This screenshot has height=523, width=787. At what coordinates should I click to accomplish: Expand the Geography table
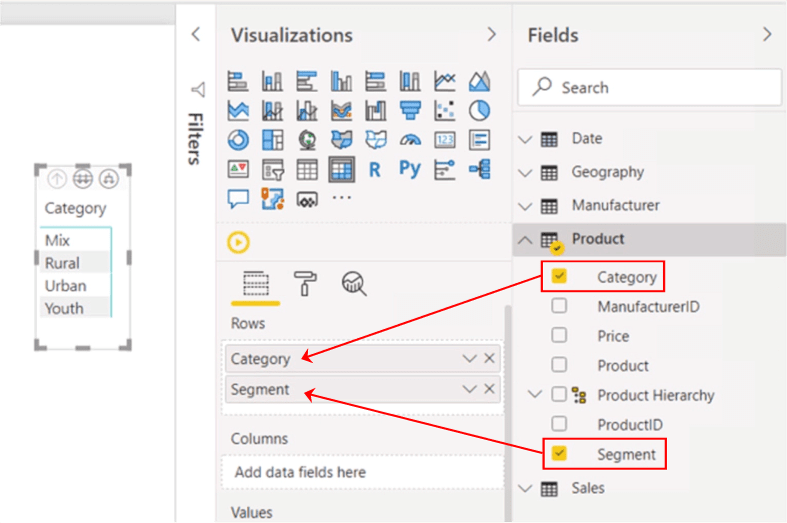tap(526, 172)
